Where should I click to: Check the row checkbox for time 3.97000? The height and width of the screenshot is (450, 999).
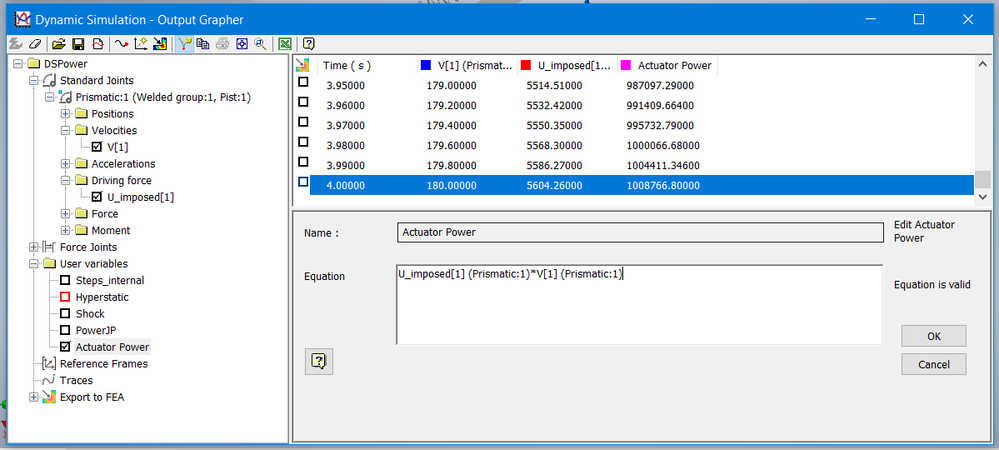(303, 122)
